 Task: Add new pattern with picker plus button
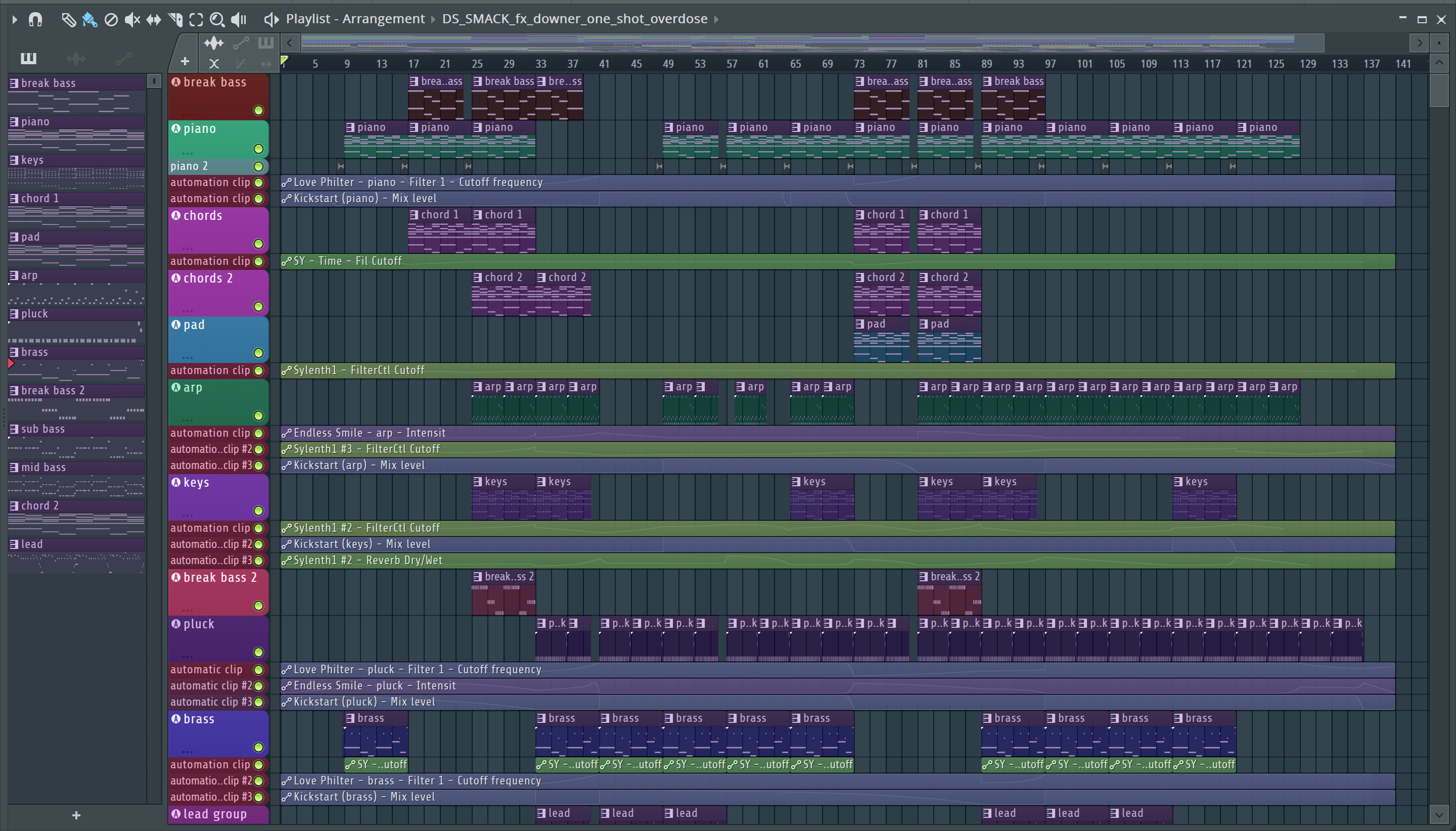[76, 815]
